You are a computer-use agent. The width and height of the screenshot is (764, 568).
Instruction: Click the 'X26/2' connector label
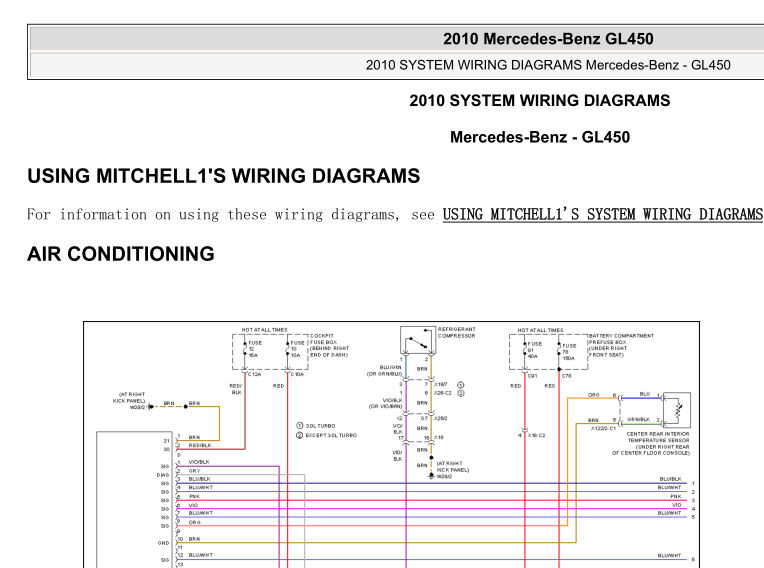point(440,418)
